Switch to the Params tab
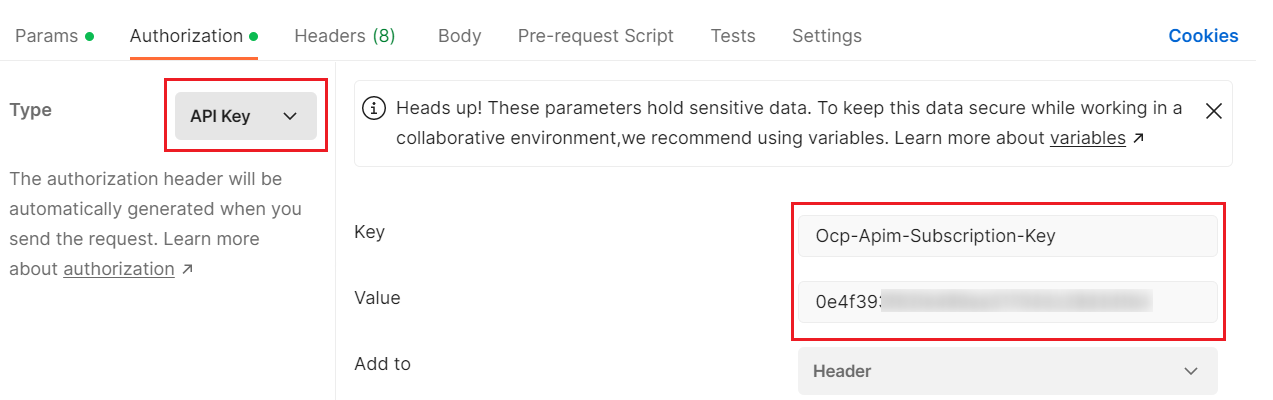Viewport: 1273px width, 400px height. point(46,36)
